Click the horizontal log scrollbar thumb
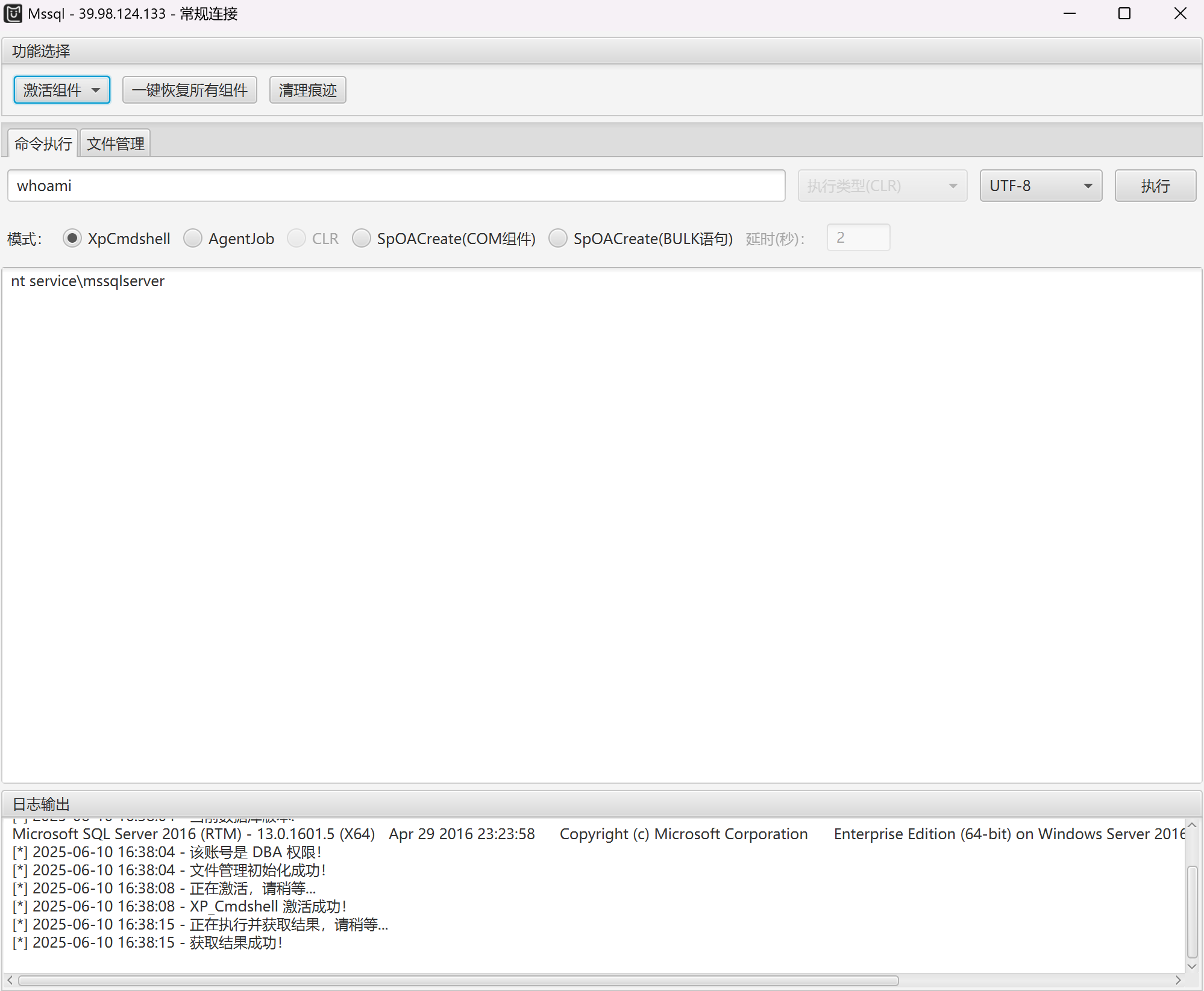 (x=458, y=980)
